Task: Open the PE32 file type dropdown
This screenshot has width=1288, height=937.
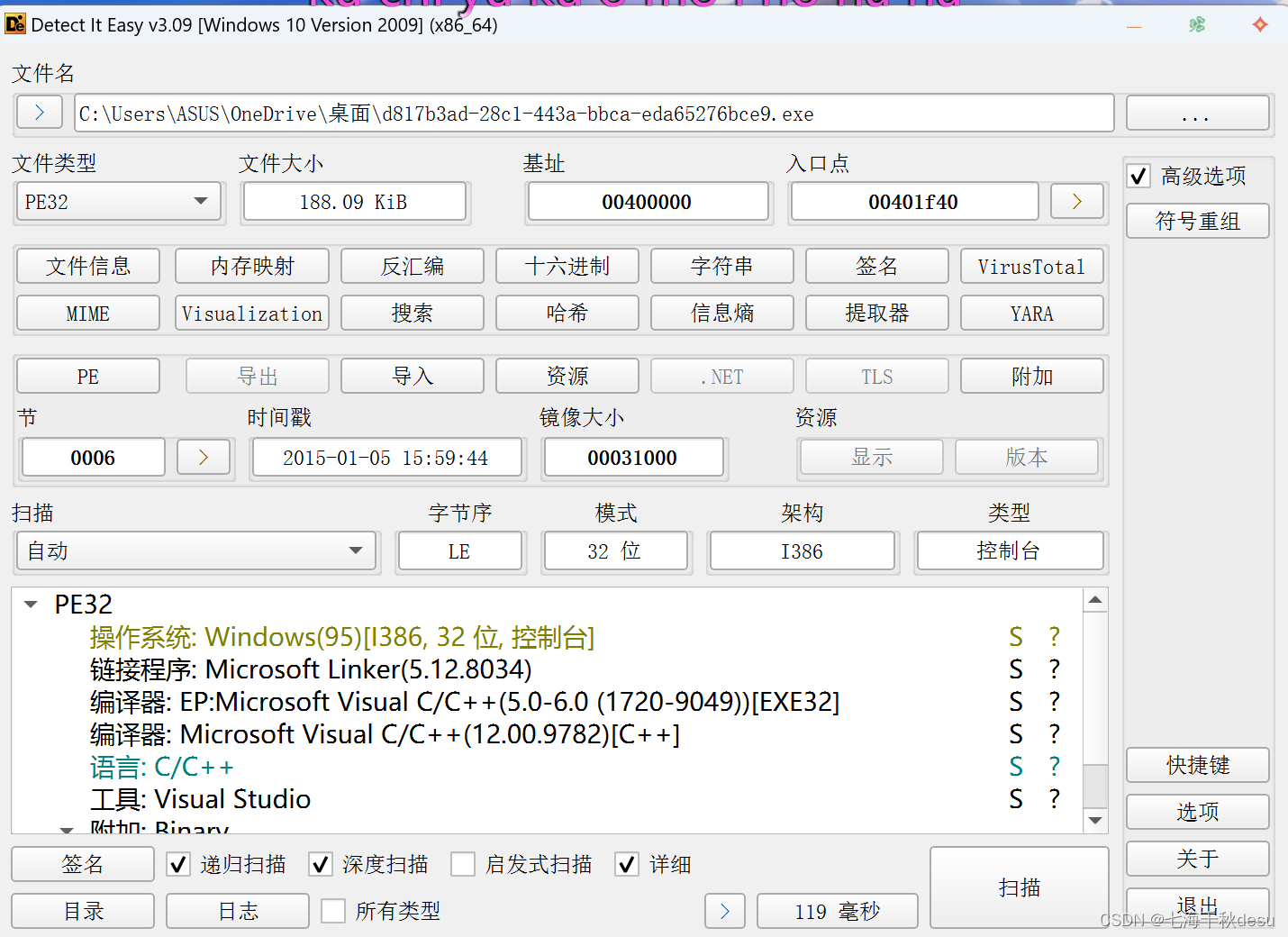Action: [201, 201]
